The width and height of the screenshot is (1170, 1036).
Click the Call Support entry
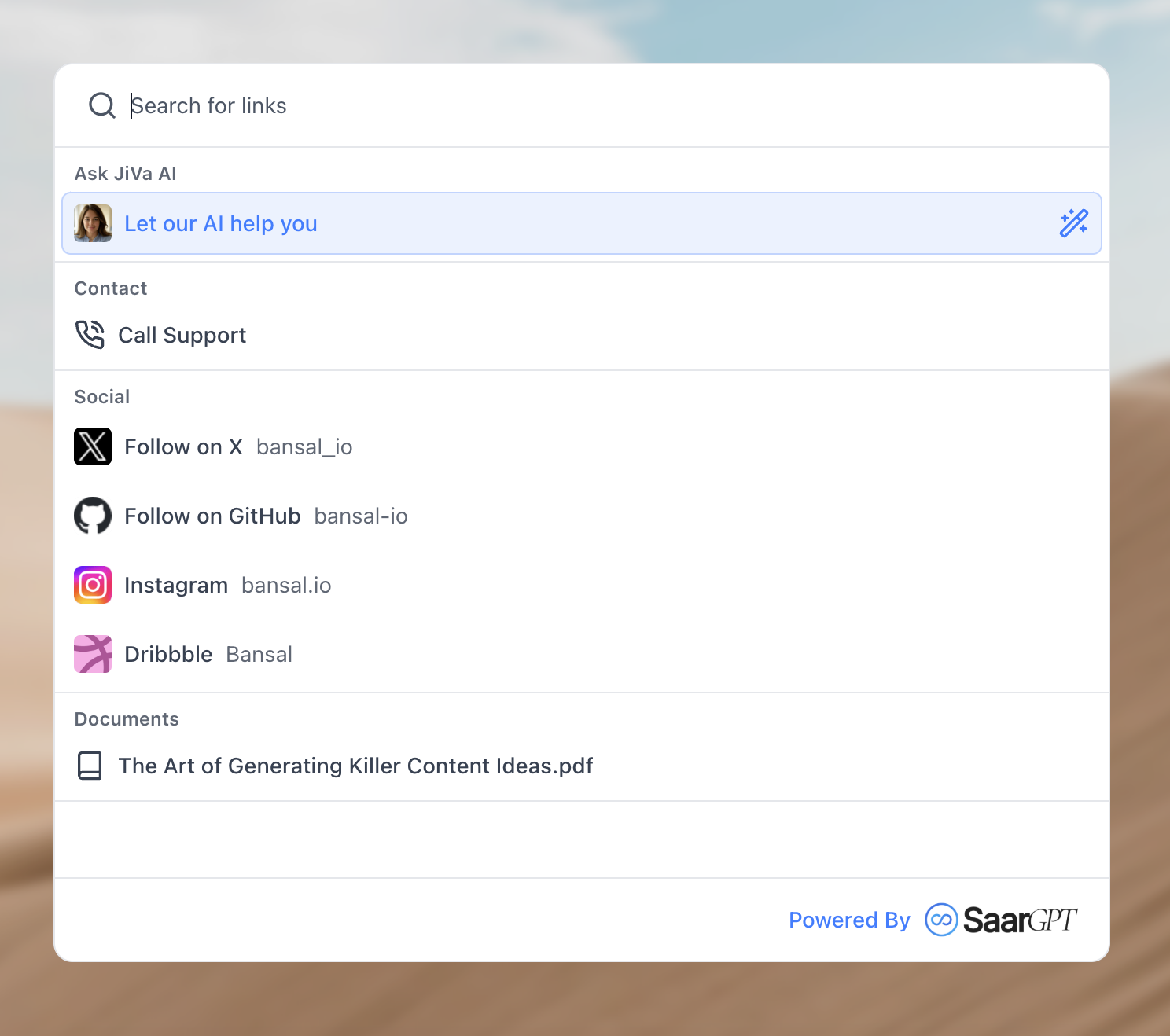click(x=182, y=335)
